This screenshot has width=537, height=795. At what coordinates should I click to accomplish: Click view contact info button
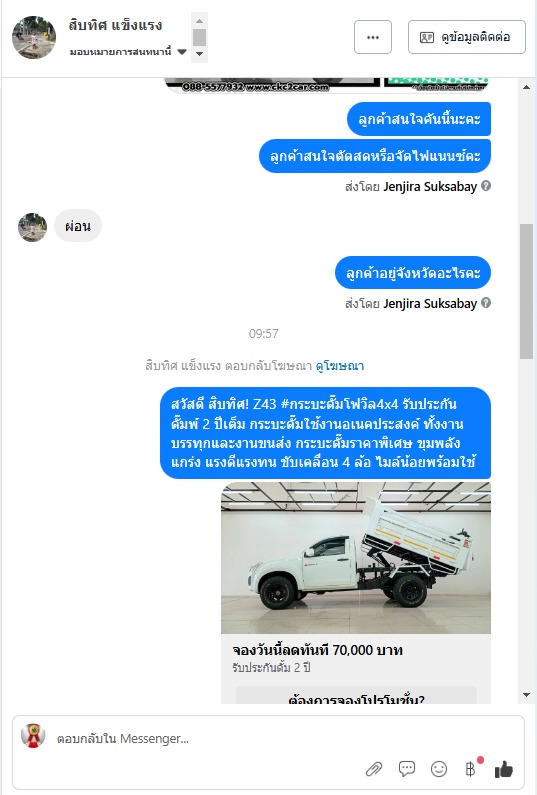[x=467, y=37]
